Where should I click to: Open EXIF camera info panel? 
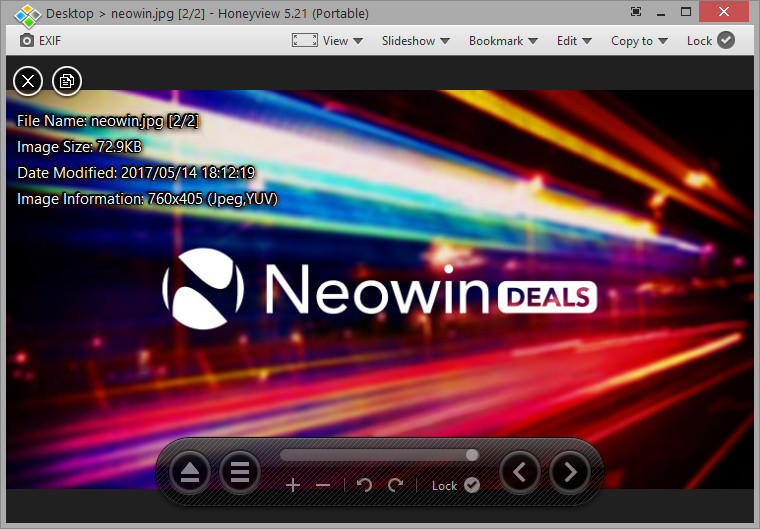pyautogui.click(x=40, y=41)
